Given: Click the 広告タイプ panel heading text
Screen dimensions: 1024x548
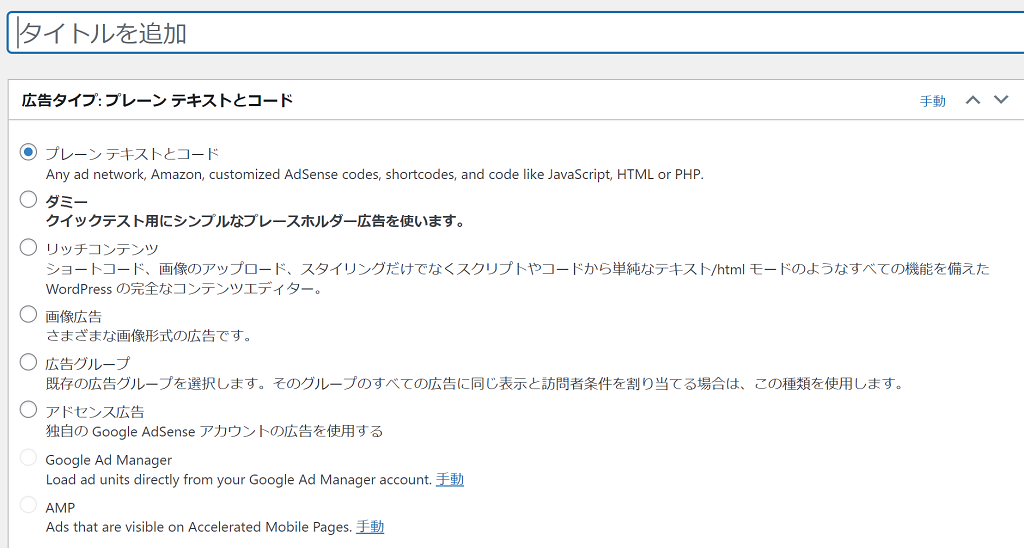Looking at the screenshot, I should (x=157, y=100).
